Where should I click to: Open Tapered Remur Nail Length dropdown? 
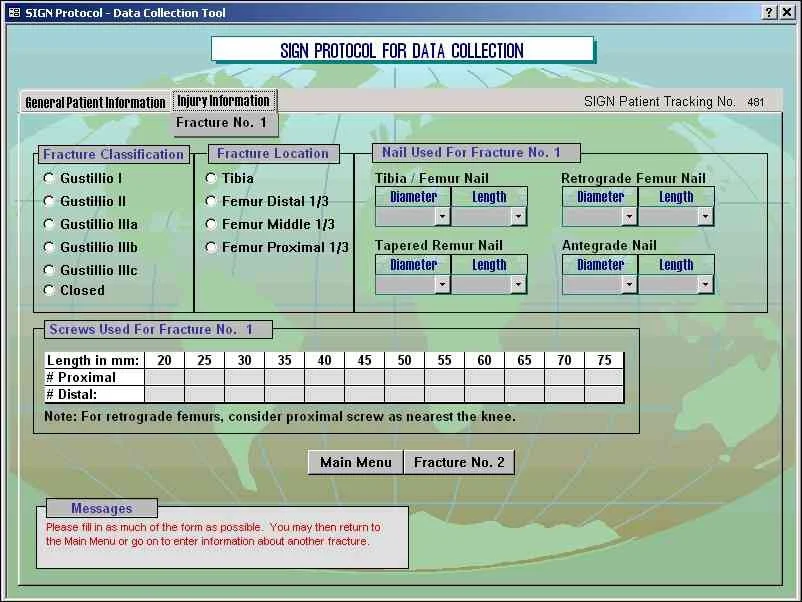pyautogui.click(x=518, y=284)
